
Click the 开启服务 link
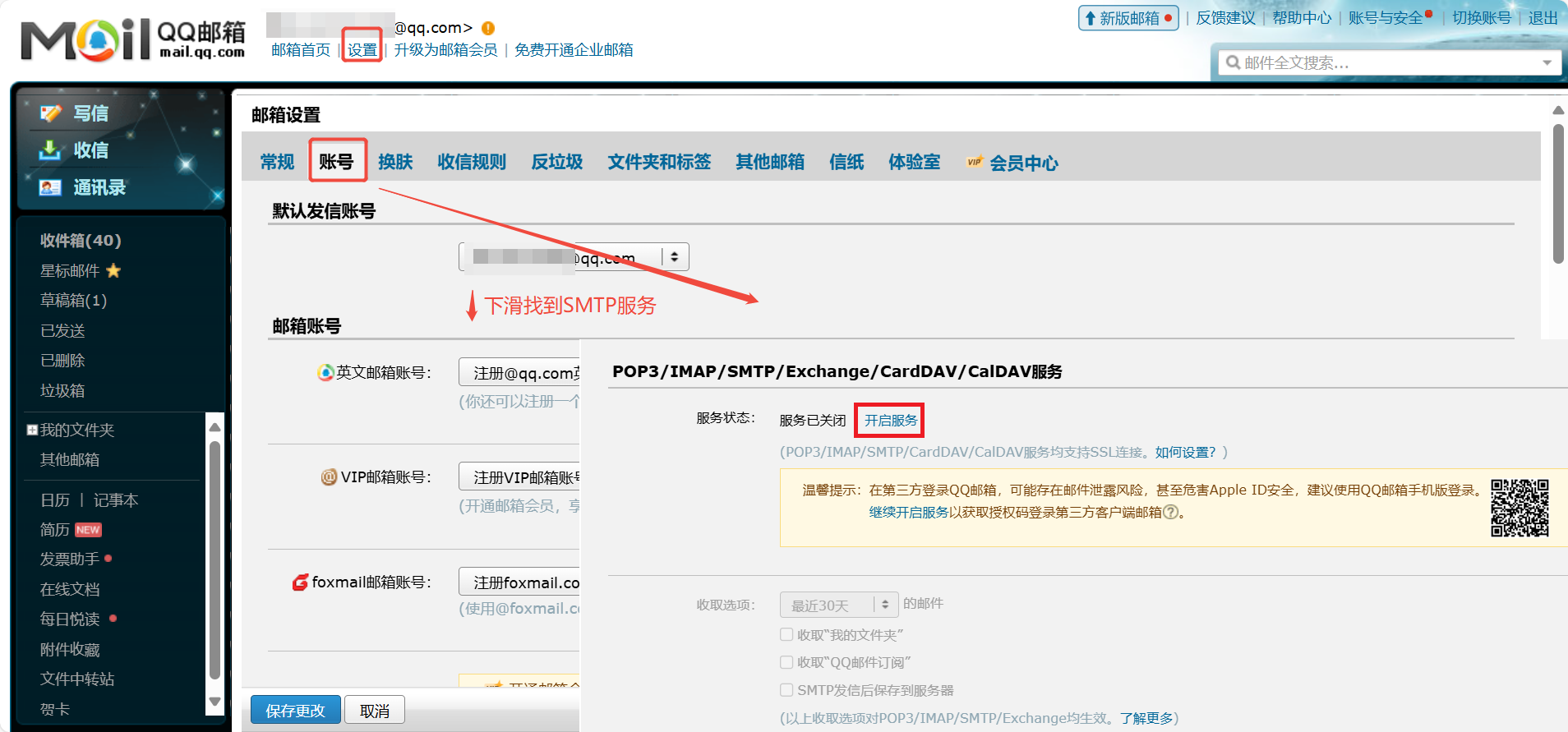pos(891,420)
